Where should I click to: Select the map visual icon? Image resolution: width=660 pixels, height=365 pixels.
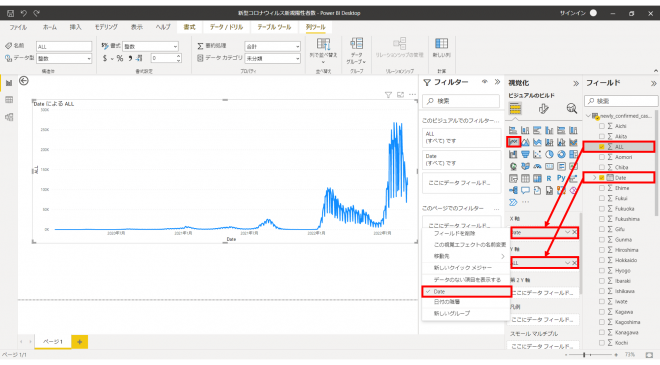[513, 166]
